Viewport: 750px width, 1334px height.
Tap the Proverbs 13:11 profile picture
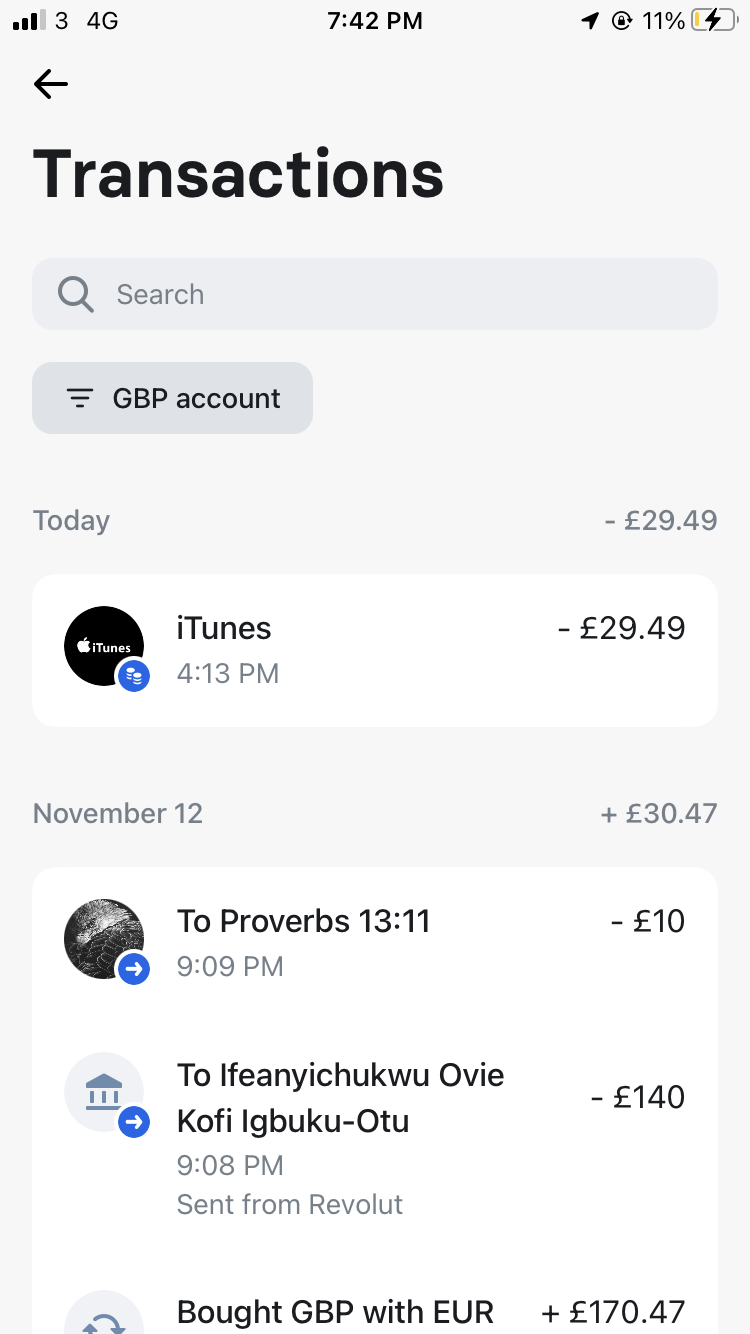(103, 937)
